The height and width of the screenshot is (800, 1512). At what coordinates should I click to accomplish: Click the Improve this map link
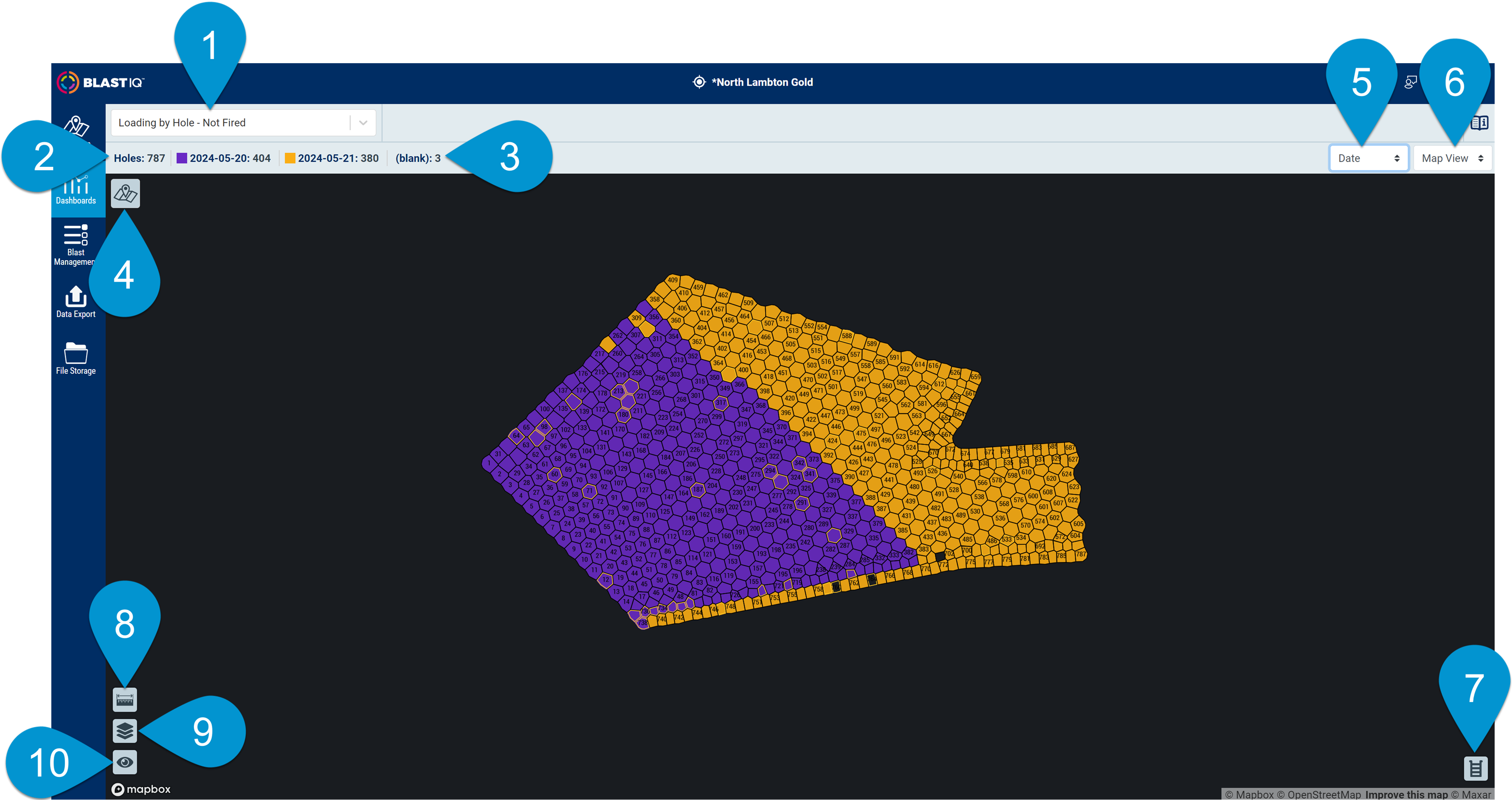[1407, 795]
